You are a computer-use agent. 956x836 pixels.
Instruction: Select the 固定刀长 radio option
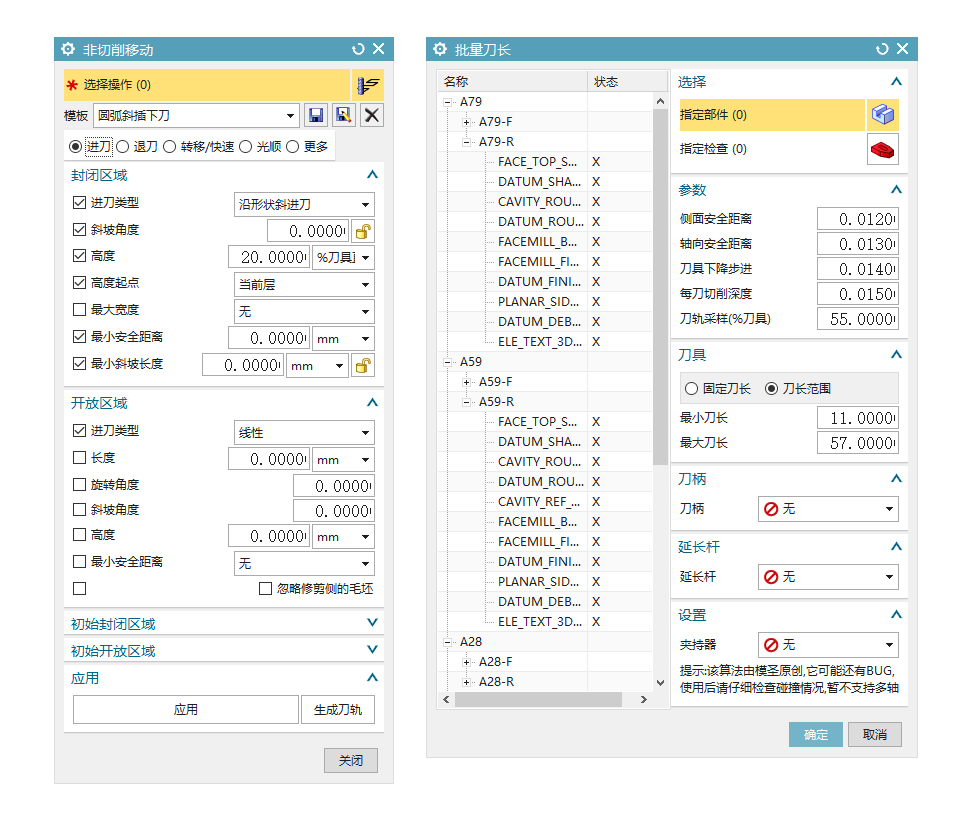click(691, 388)
